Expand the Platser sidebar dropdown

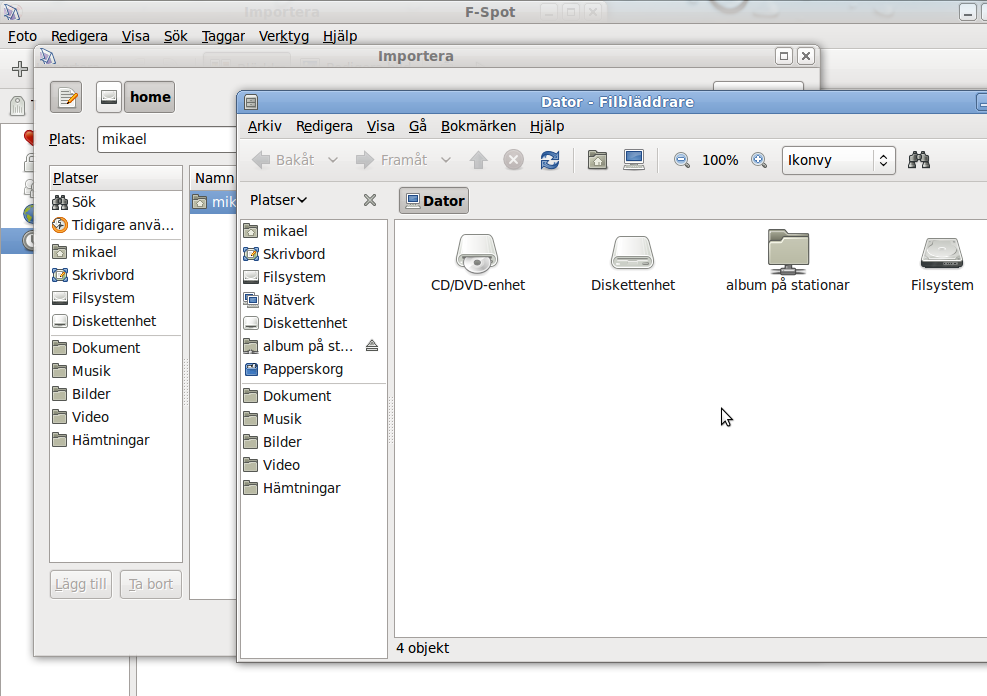(278, 200)
